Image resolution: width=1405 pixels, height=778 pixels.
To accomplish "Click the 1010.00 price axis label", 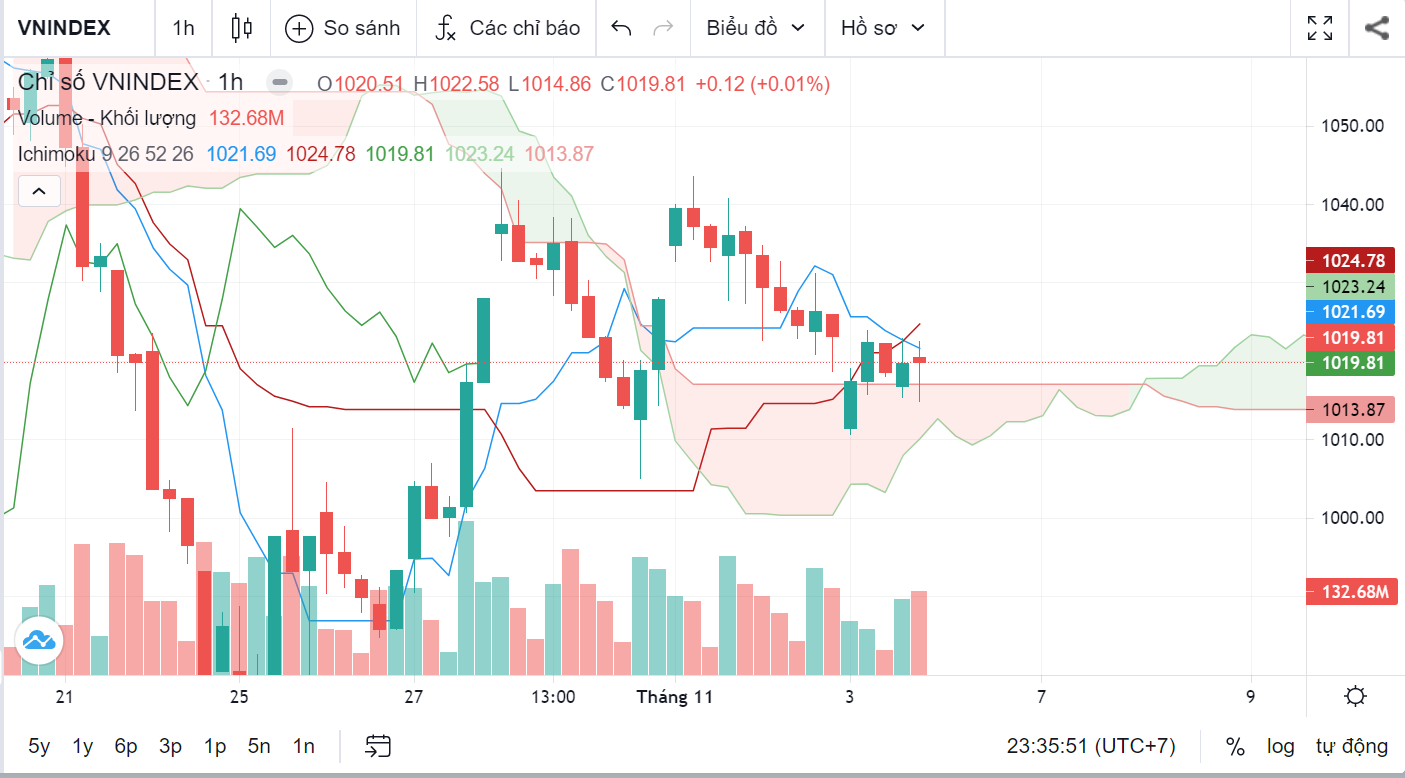I will pos(1355,440).
